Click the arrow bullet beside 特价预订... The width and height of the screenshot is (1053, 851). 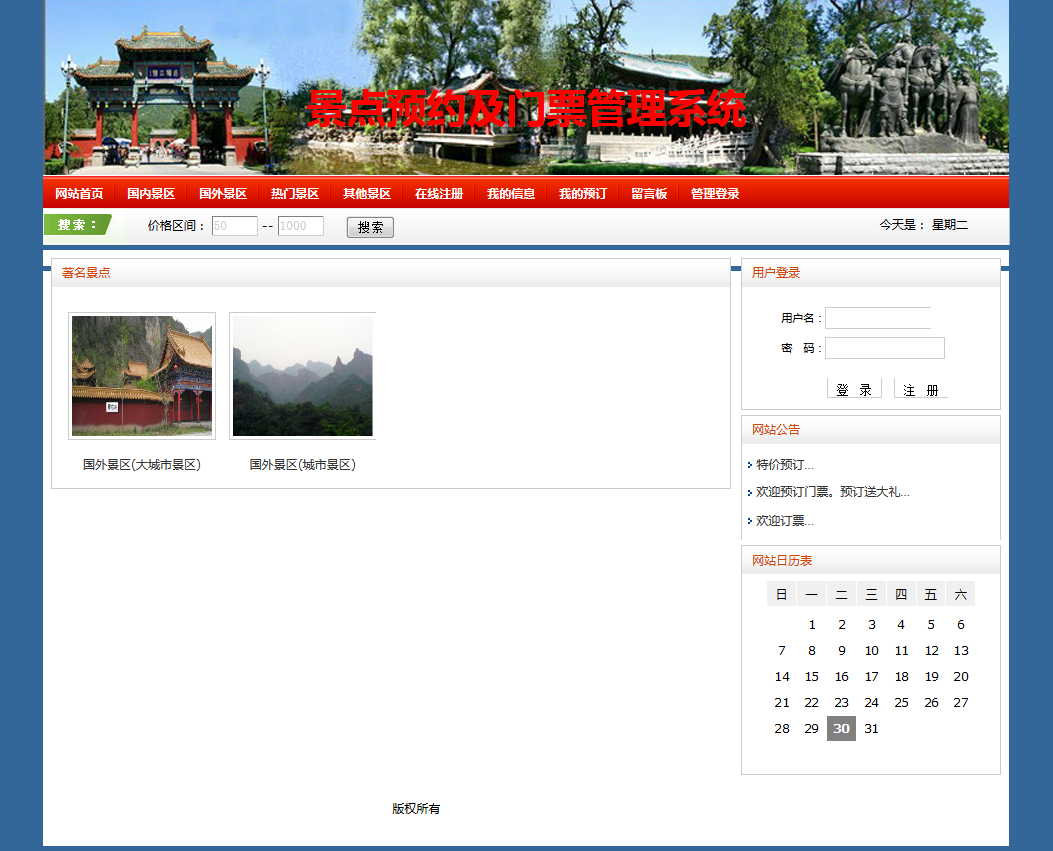[x=749, y=465]
